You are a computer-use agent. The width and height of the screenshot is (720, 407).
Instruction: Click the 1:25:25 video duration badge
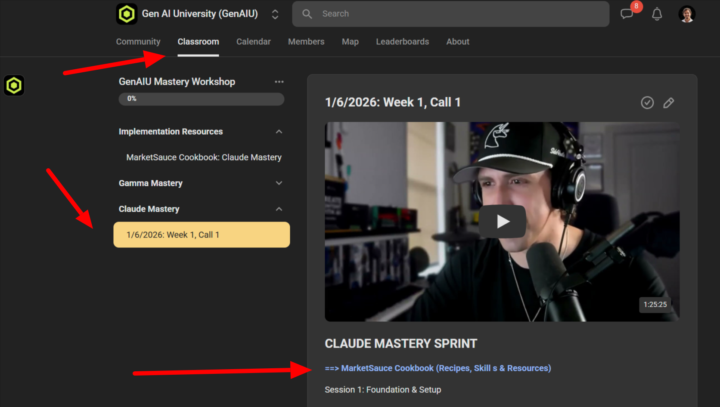[x=655, y=305]
